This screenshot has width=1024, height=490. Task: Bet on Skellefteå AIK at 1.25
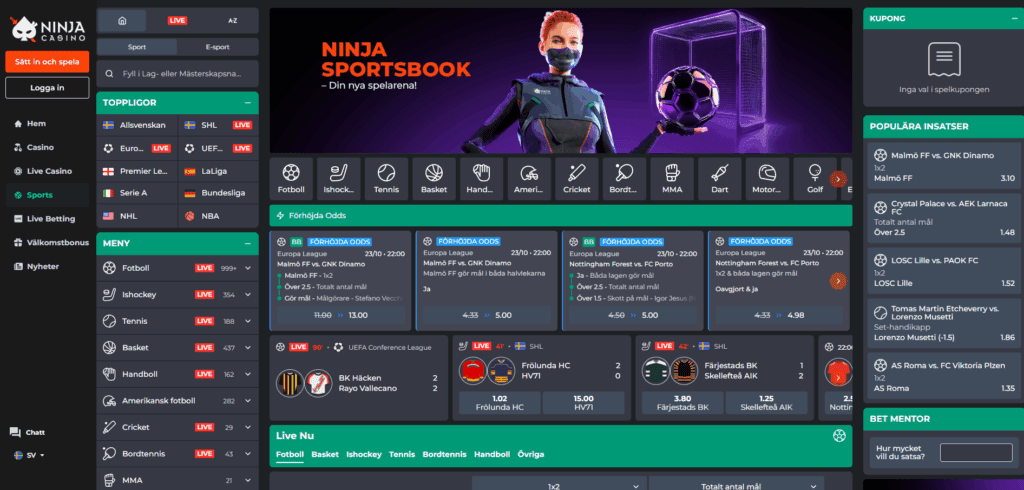tap(766, 402)
